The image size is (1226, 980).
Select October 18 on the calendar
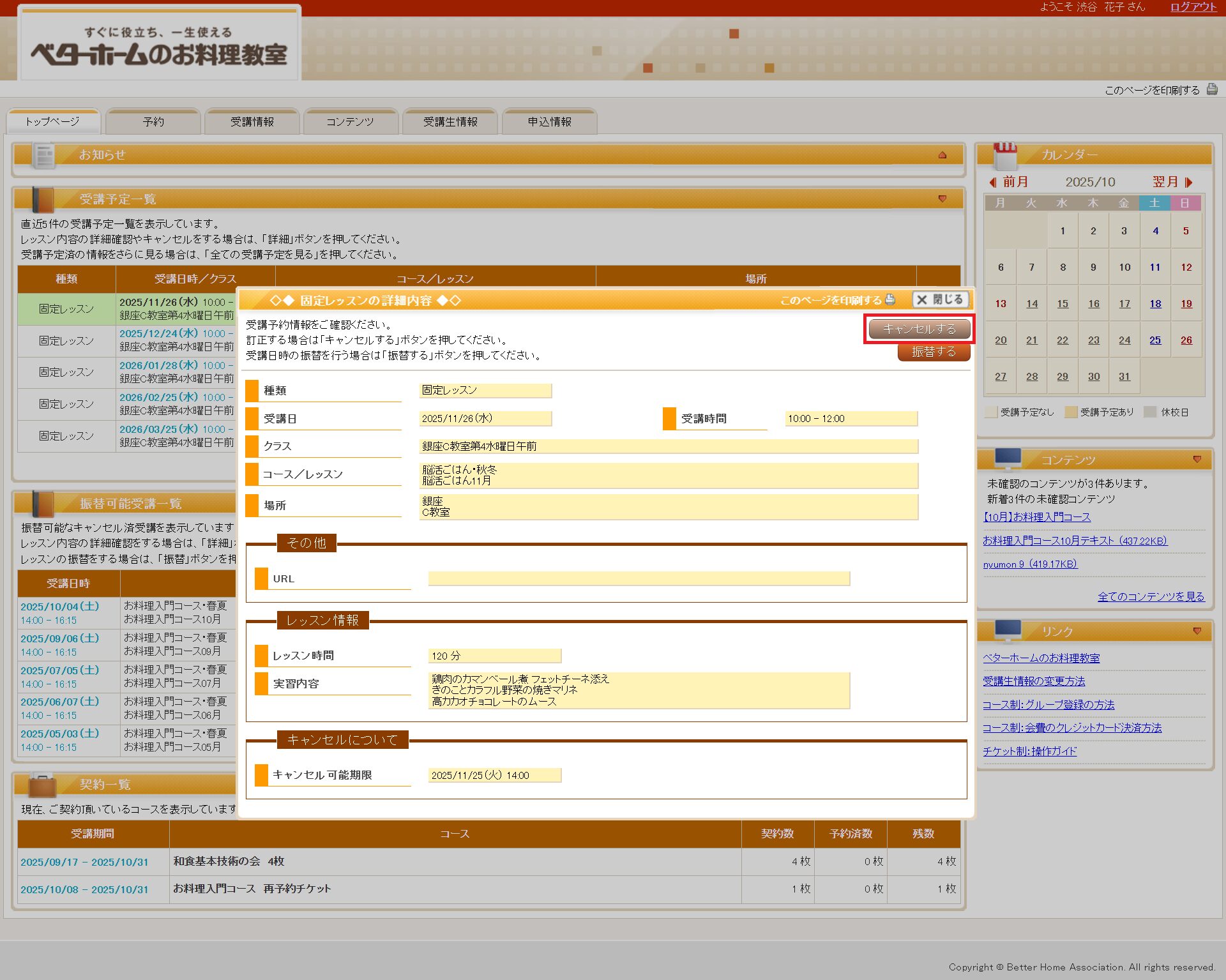tap(1155, 304)
